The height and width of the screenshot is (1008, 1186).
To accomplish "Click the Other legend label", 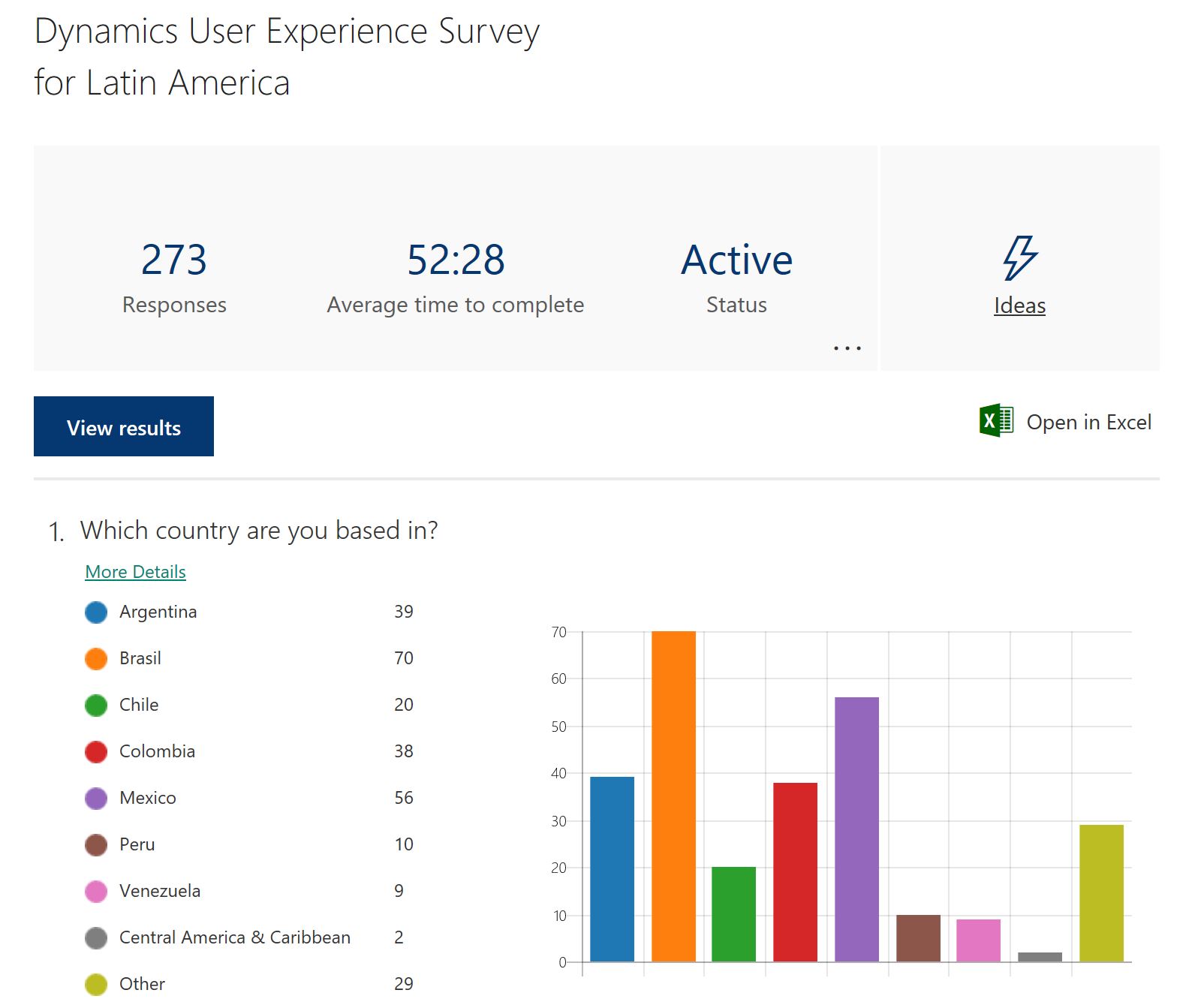I will [x=142, y=984].
